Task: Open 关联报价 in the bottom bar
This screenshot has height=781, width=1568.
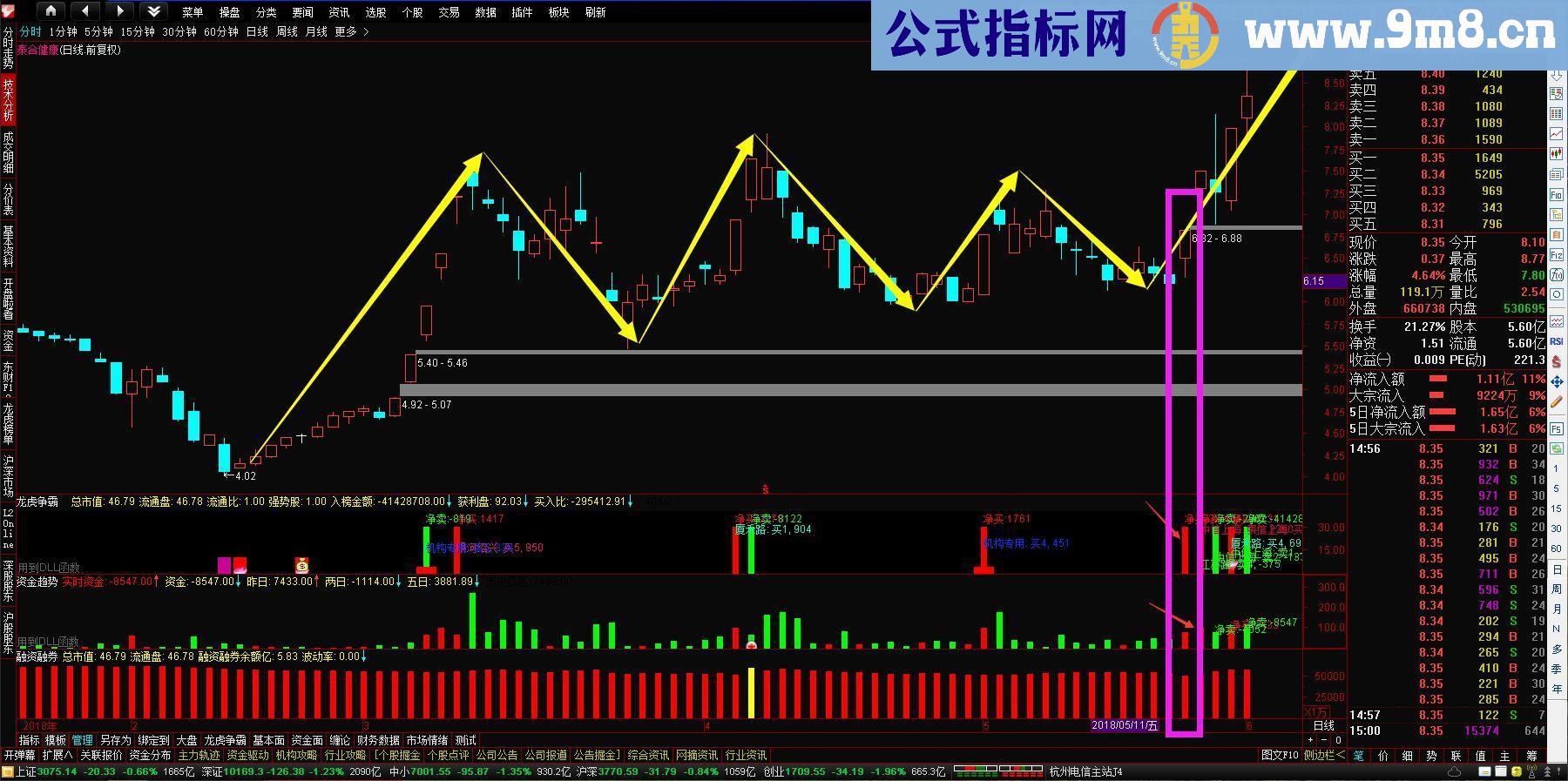Action: tap(101, 755)
